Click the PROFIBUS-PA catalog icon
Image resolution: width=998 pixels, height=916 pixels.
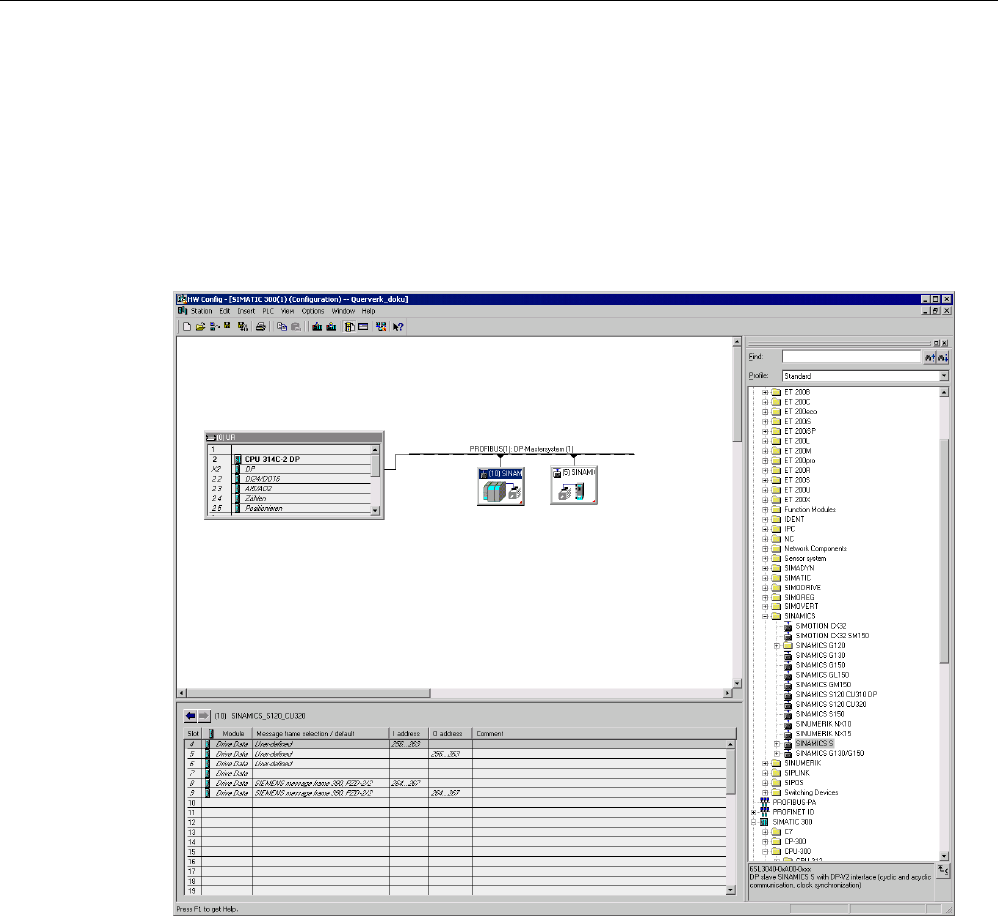tap(764, 802)
